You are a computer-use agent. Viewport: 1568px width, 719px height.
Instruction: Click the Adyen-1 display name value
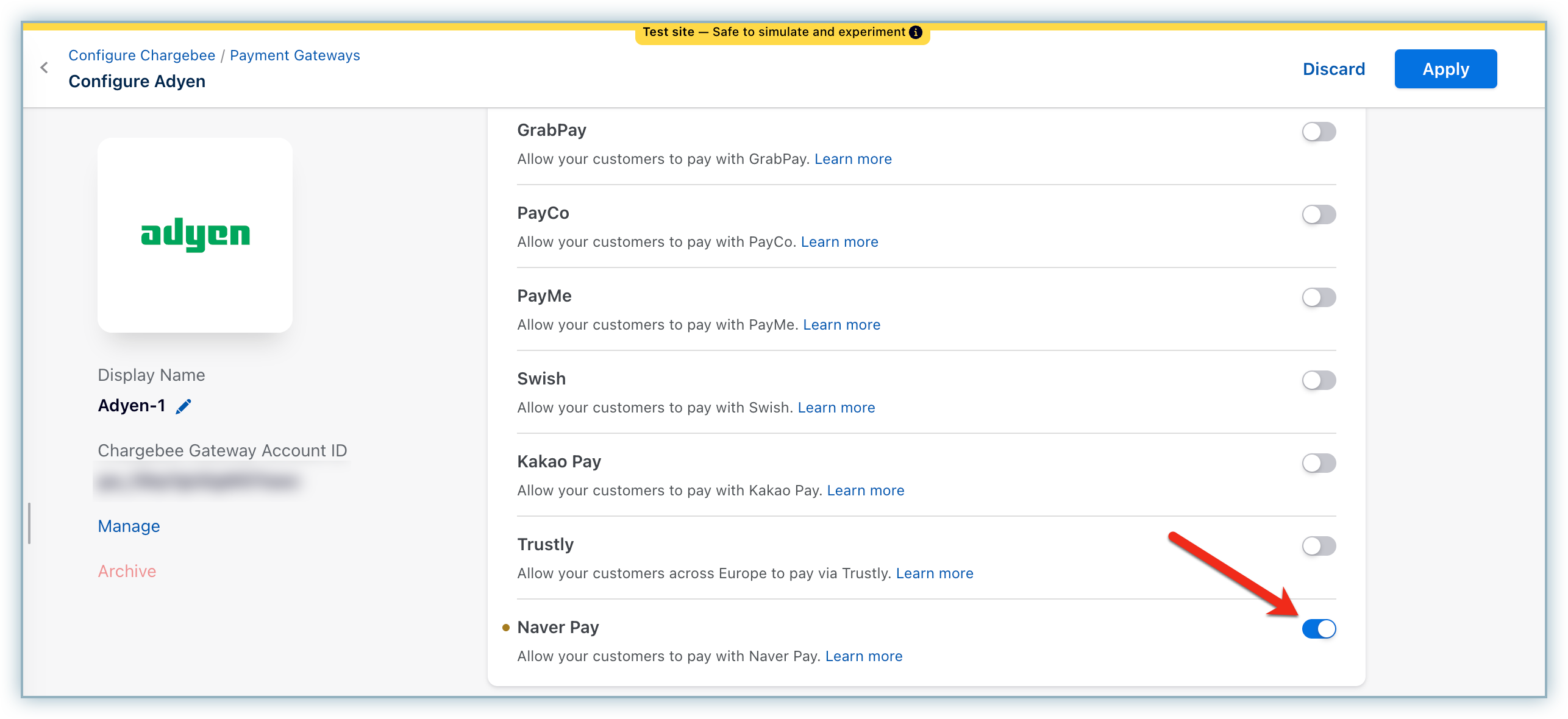132,406
